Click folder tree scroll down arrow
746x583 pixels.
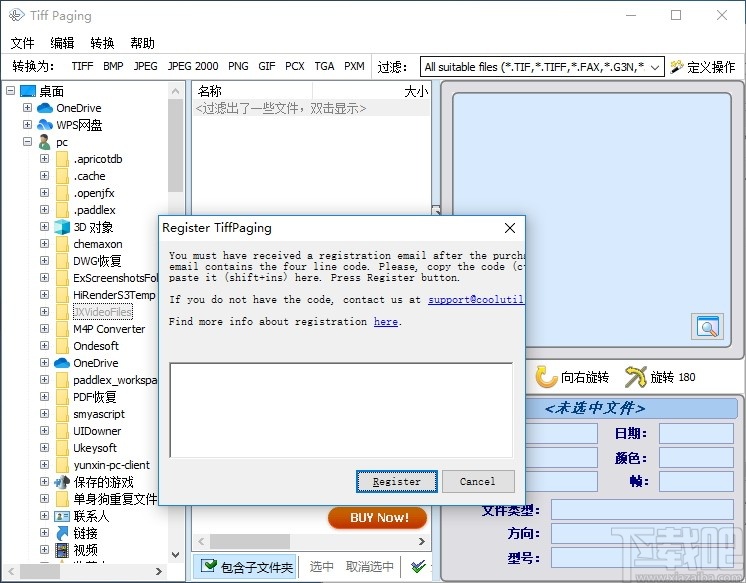[176, 554]
